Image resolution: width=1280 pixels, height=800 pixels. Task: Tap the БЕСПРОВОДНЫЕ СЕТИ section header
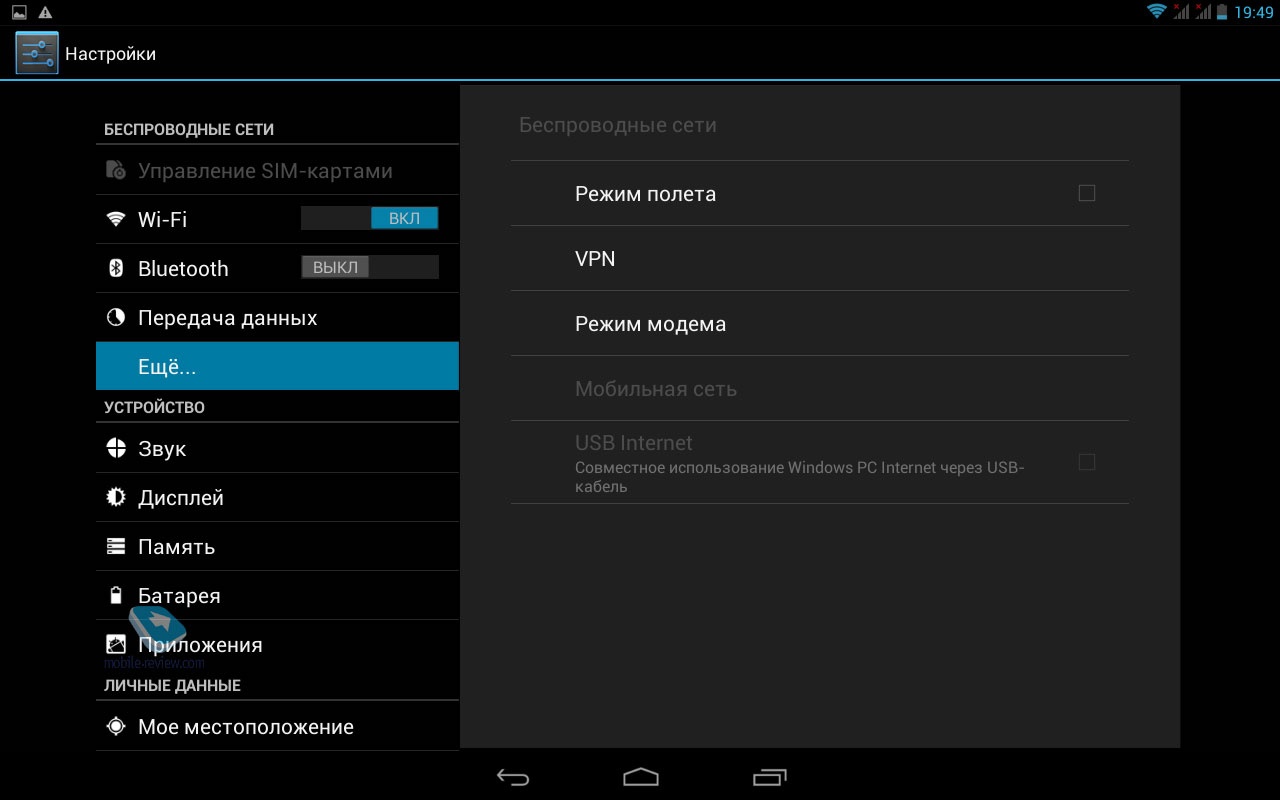point(189,130)
